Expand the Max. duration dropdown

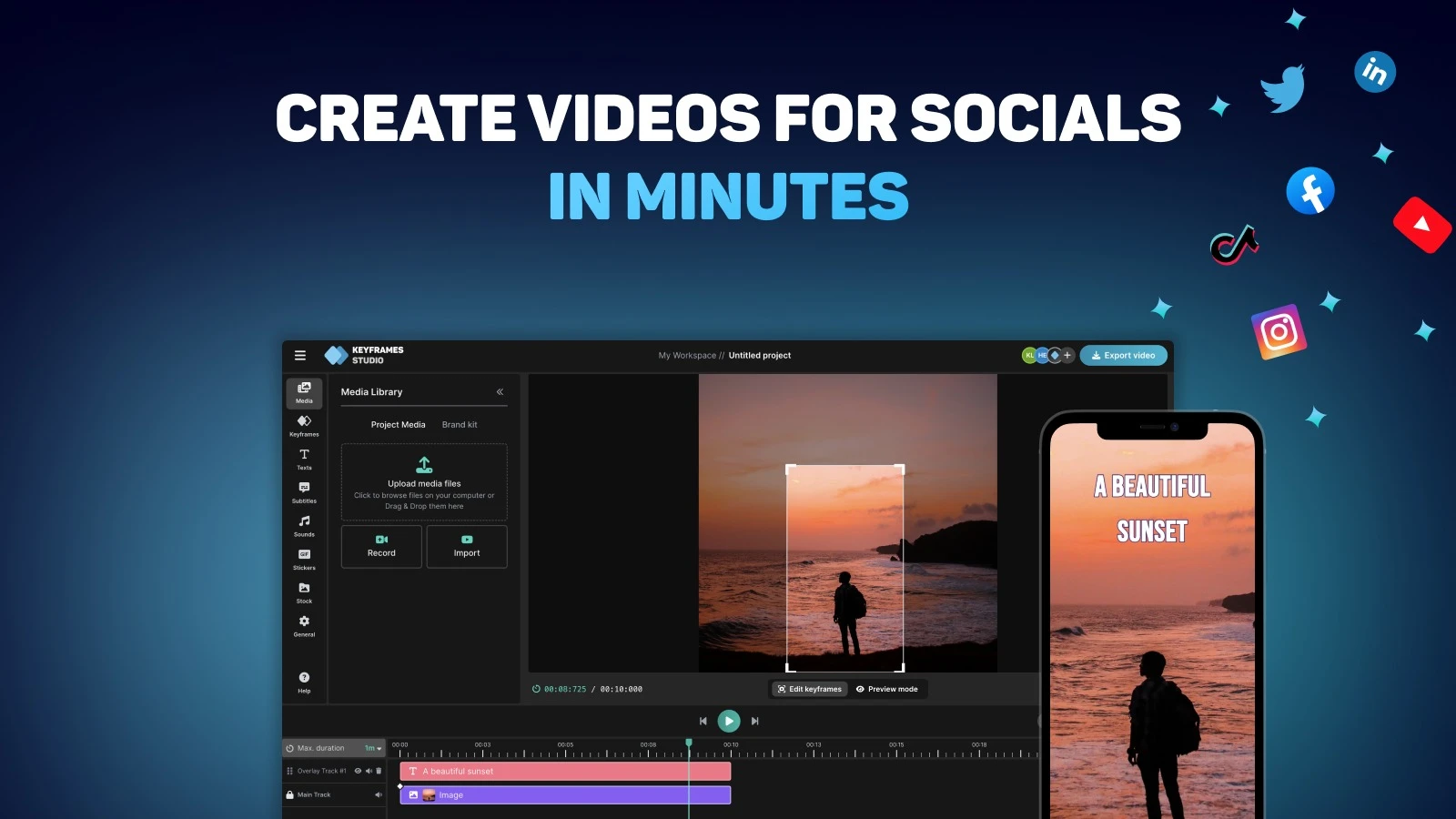[373, 748]
